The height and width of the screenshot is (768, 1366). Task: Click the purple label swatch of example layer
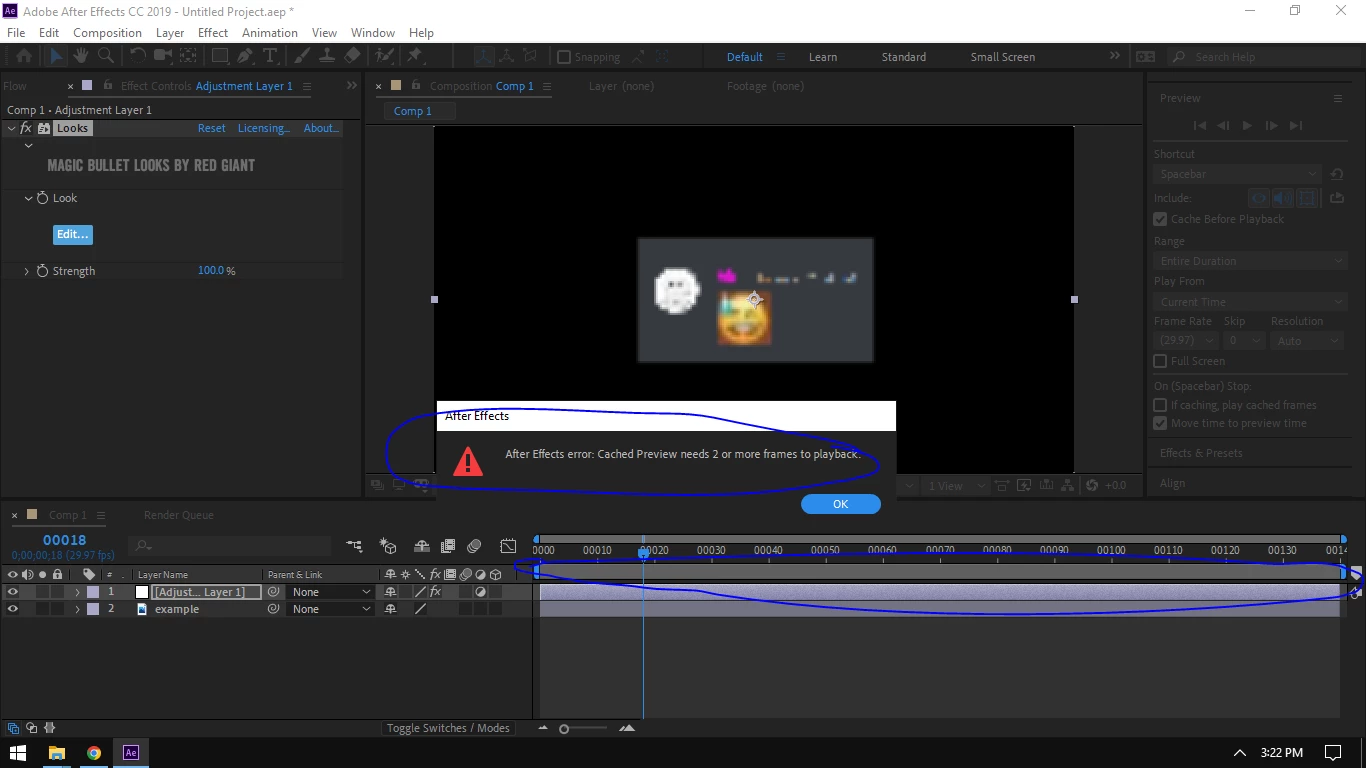[x=93, y=609]
